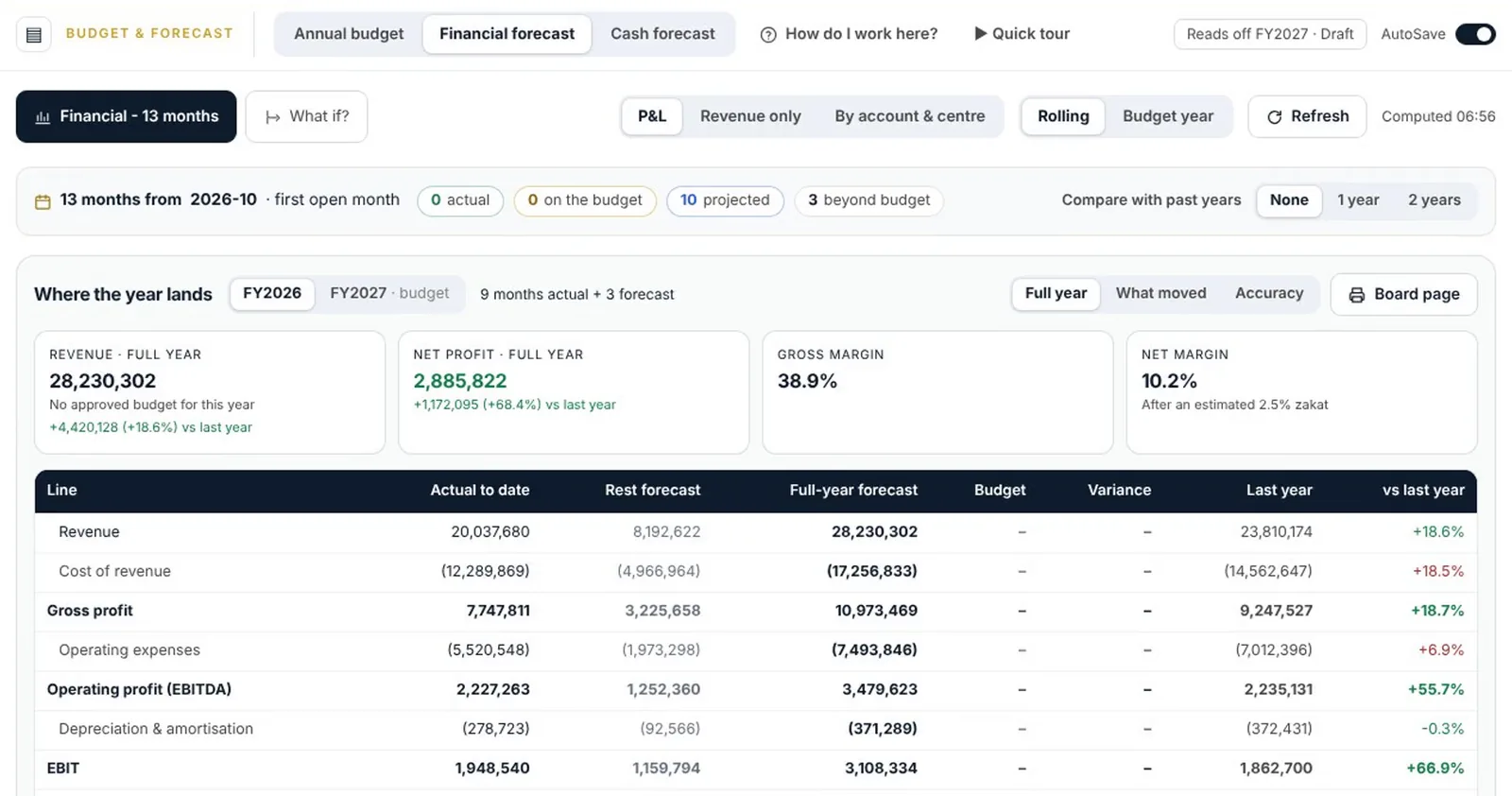The image size is (1512, 796).
Task: Click the Gross Margin 38.9% card
Action: pos(937,392)
